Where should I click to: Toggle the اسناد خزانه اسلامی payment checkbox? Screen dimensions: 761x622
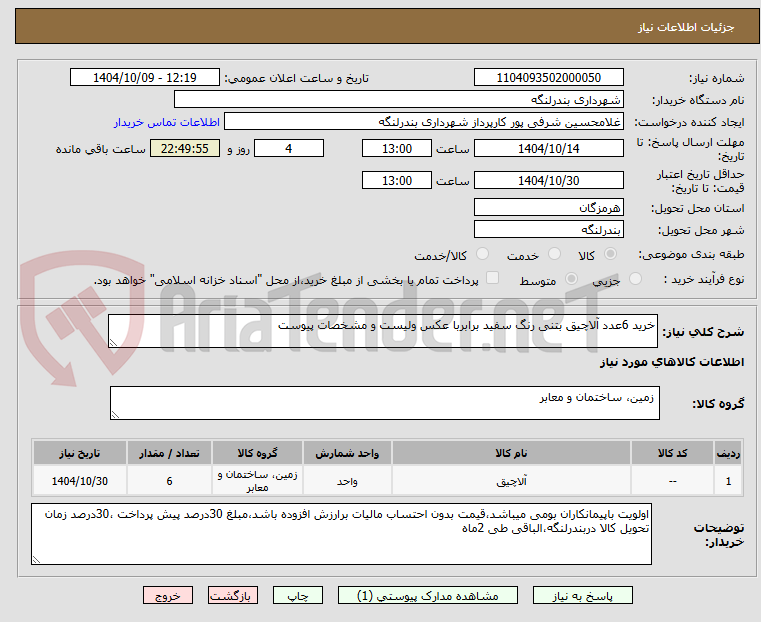click(x=492, y=278)
